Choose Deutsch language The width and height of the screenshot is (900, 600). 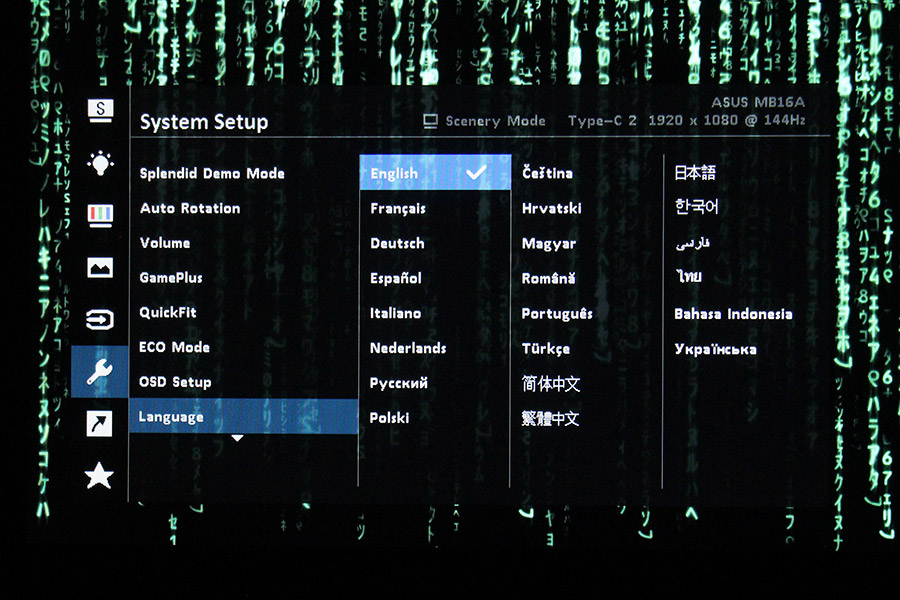click(397, 243)
